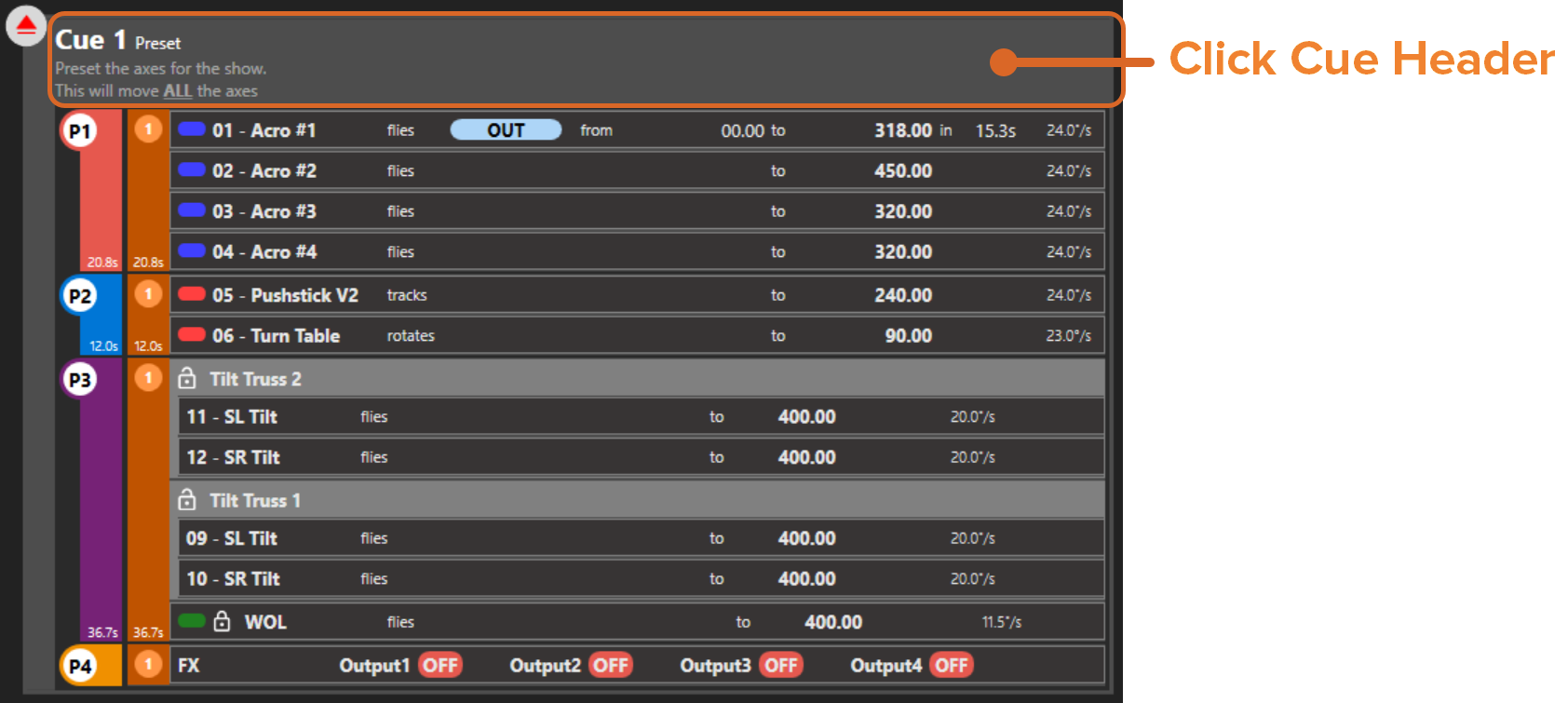Viewport: 1568px width, 703px height.
Task: Toggle the OUT direction pill for Acro #1
Action: point(506,130)
